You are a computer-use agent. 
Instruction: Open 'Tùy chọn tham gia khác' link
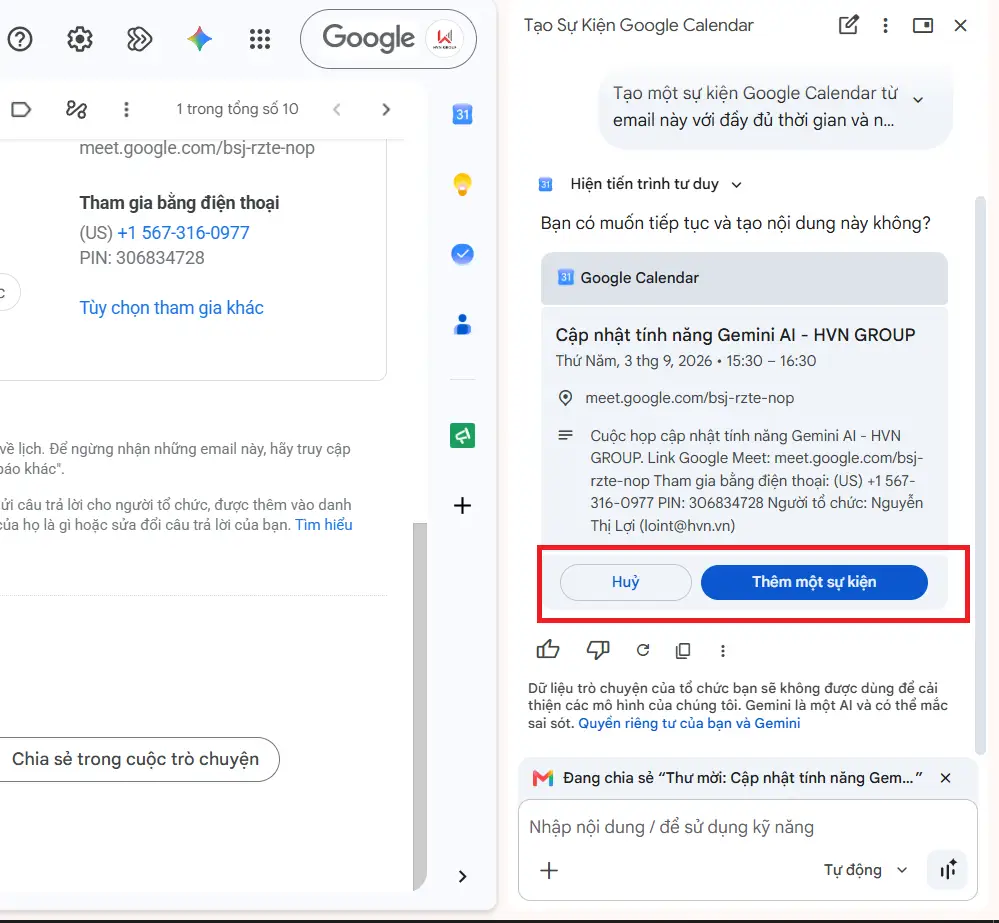click(x=171, y=308)
